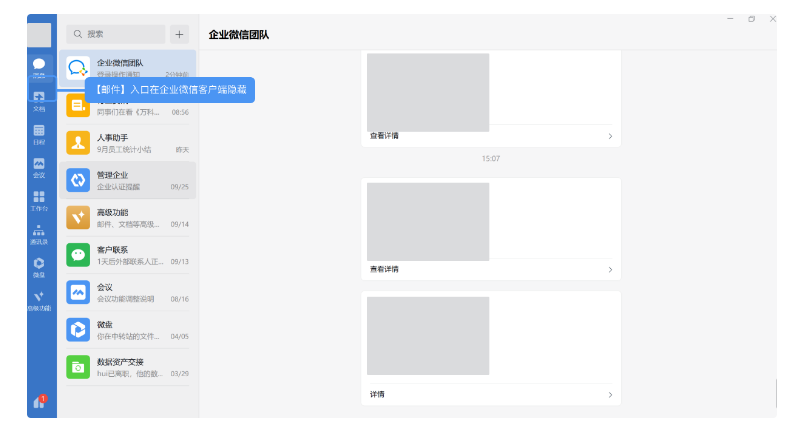Click the yellow icon of the 08:56 conversation
This screenshot has width=795, height=448.
[x=78, y=105]
